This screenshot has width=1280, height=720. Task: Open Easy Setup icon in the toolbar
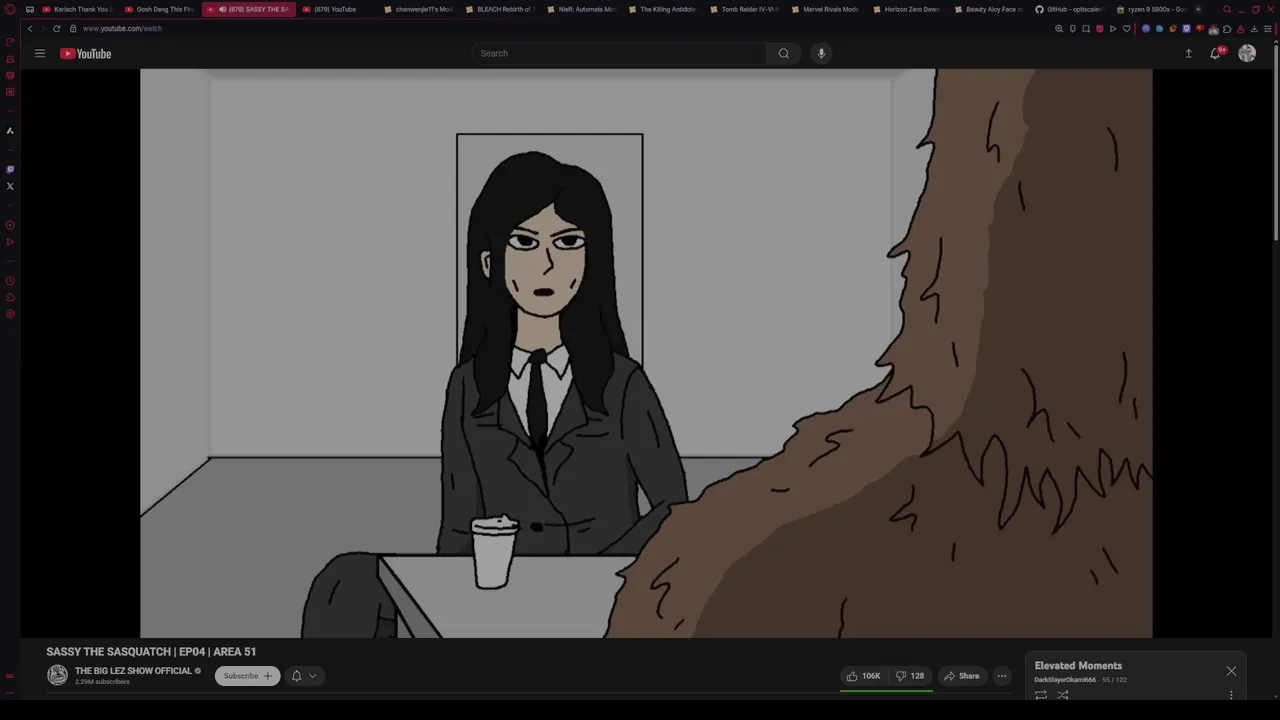pos(1267,29)
